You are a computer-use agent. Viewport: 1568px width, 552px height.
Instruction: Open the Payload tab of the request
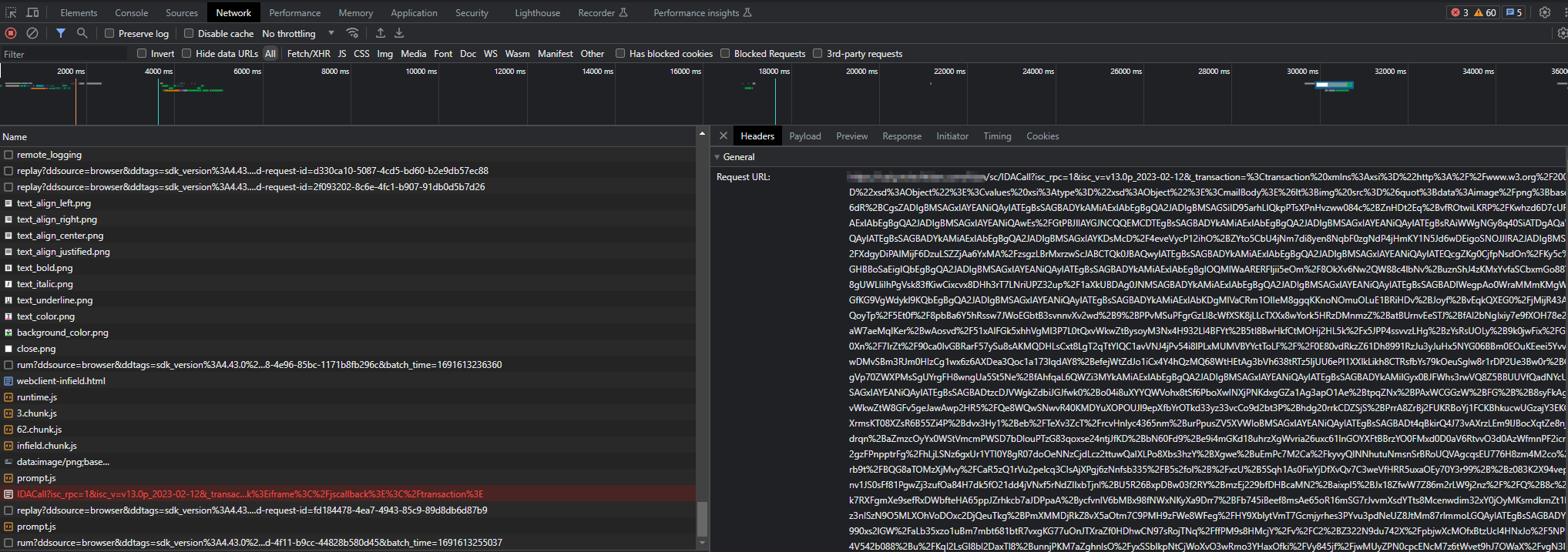click(x=804, y=136)
